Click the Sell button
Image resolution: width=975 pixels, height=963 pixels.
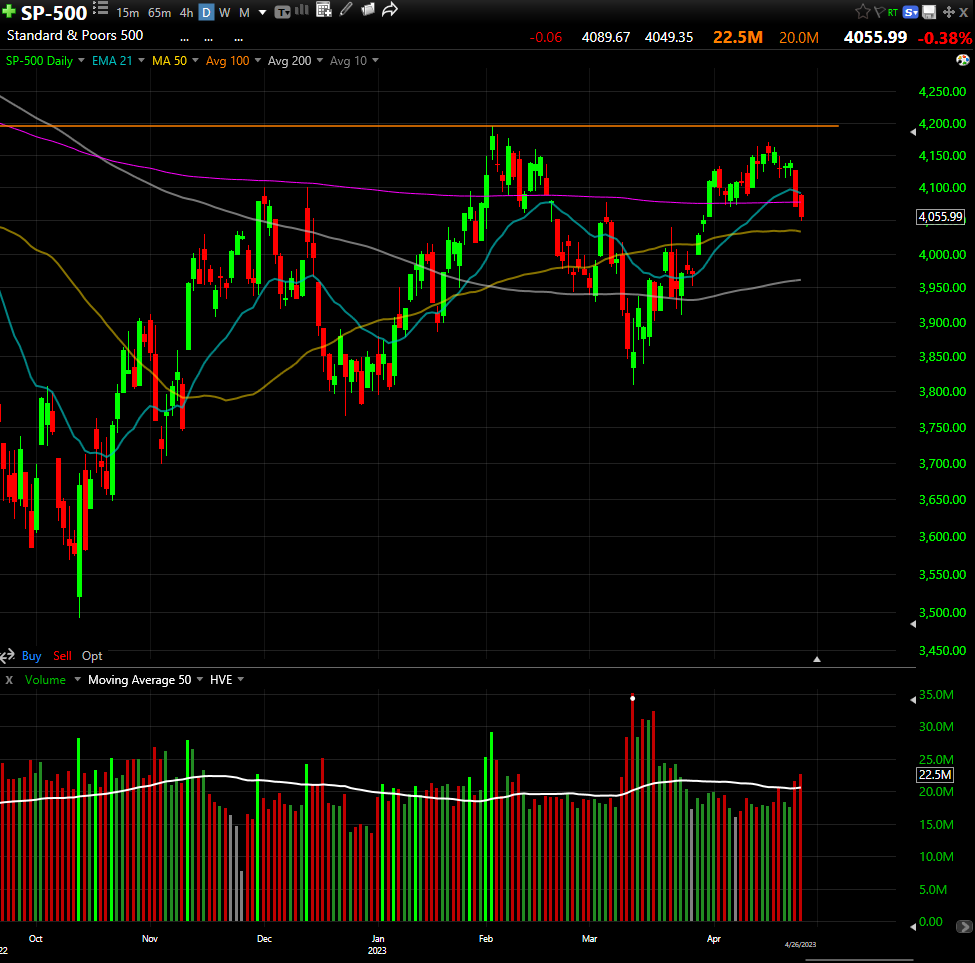coord(62,656)
